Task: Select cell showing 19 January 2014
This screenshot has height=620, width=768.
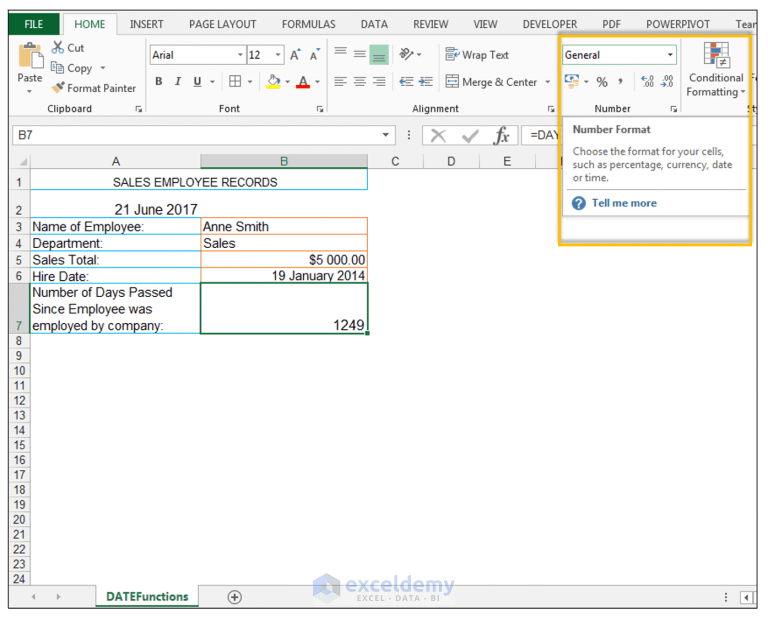Action: tap(284, 276)
